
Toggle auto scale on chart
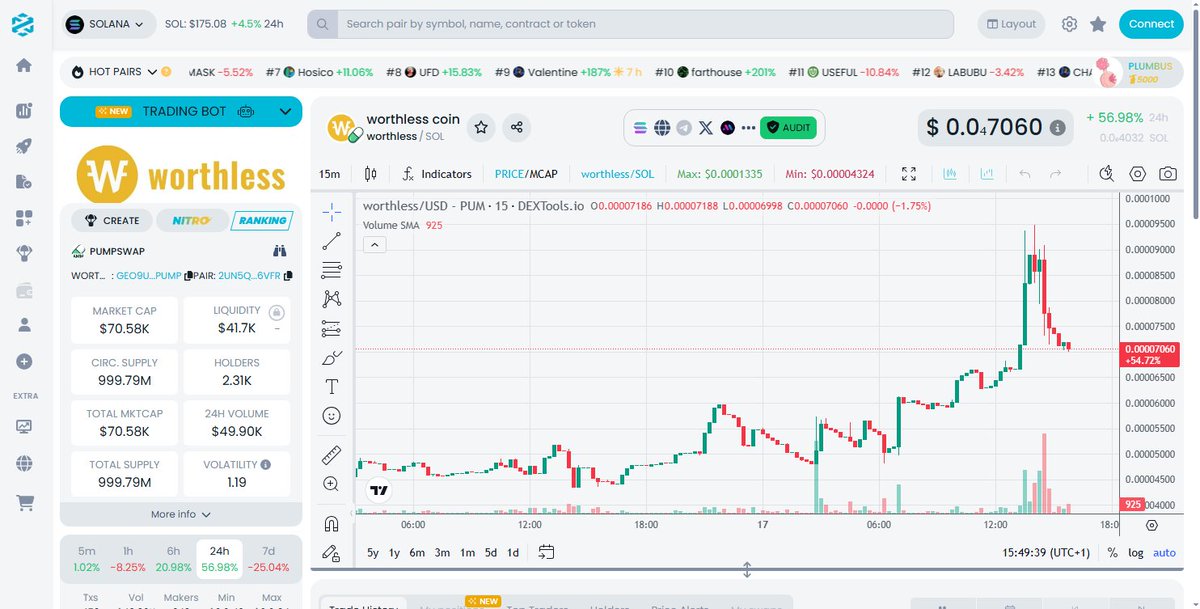click(1165, 553)
